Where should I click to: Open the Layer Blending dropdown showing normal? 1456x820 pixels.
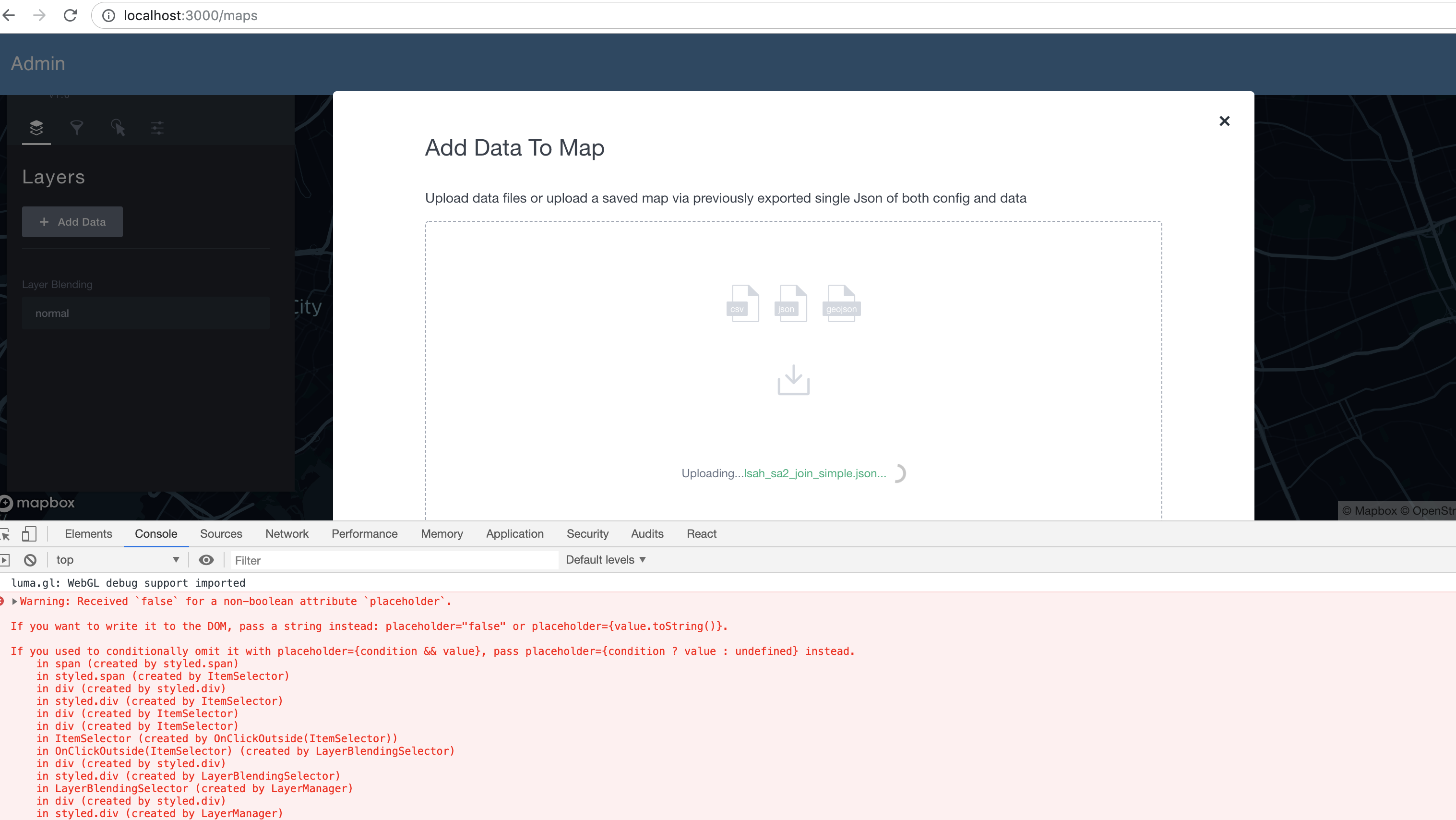145,313
